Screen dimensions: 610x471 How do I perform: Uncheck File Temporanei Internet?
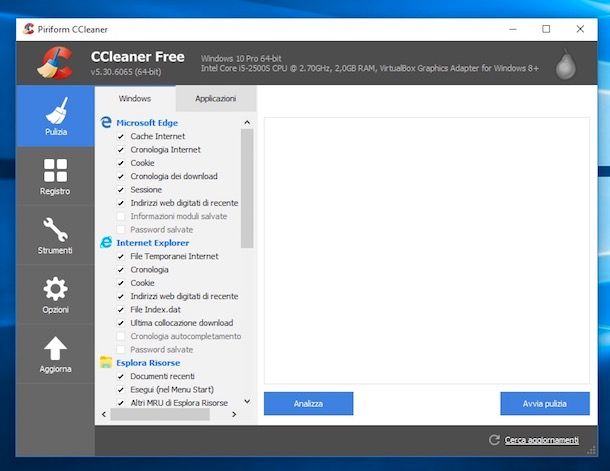[121, 256]
